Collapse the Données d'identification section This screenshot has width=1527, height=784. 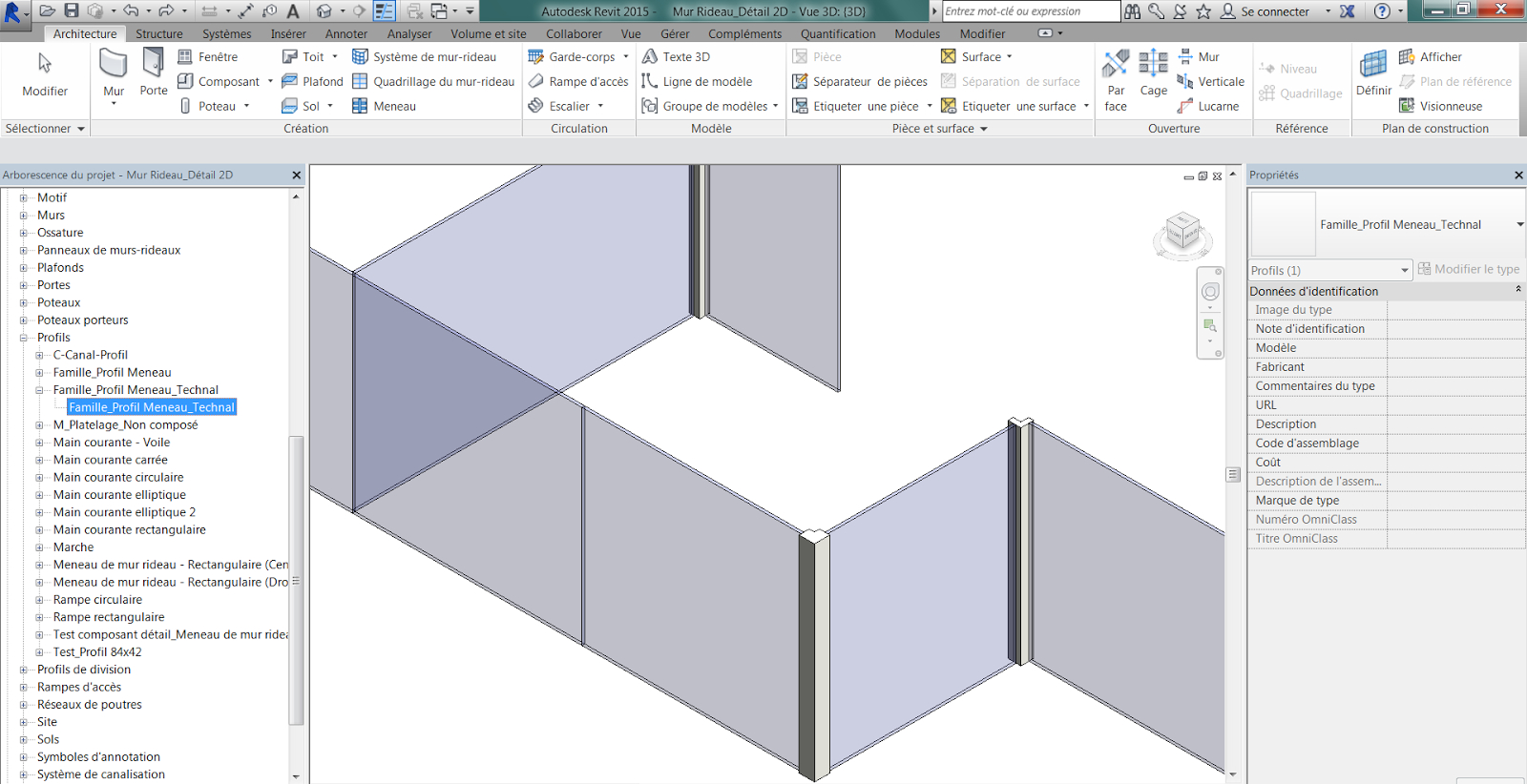click(1517, 290)
